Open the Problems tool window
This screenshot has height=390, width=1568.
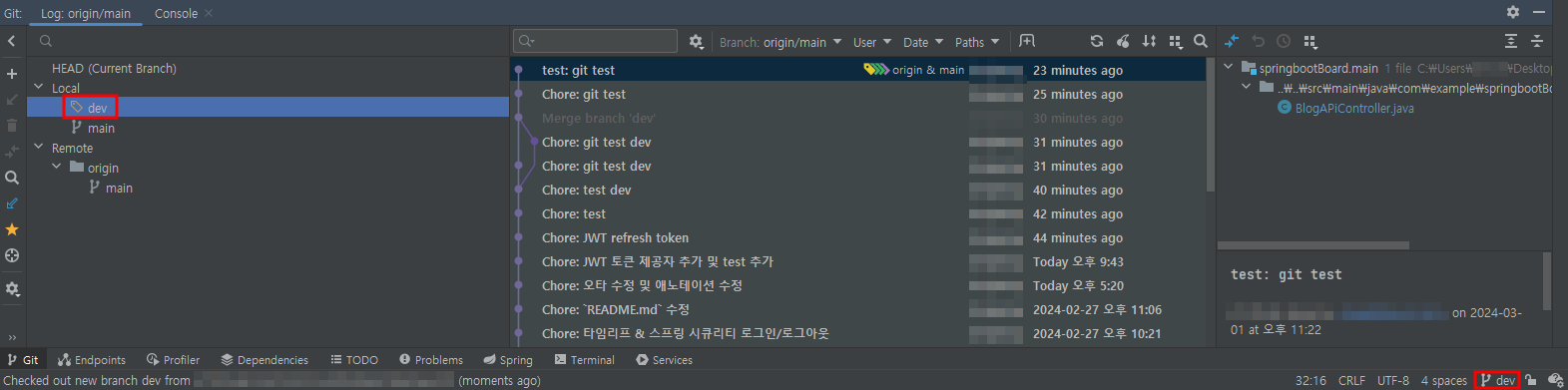coord(431,360)
